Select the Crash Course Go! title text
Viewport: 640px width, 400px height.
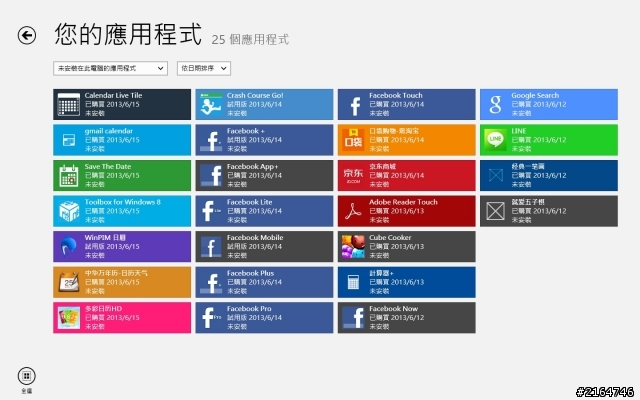pyautogui.click(x=255, y=96)
